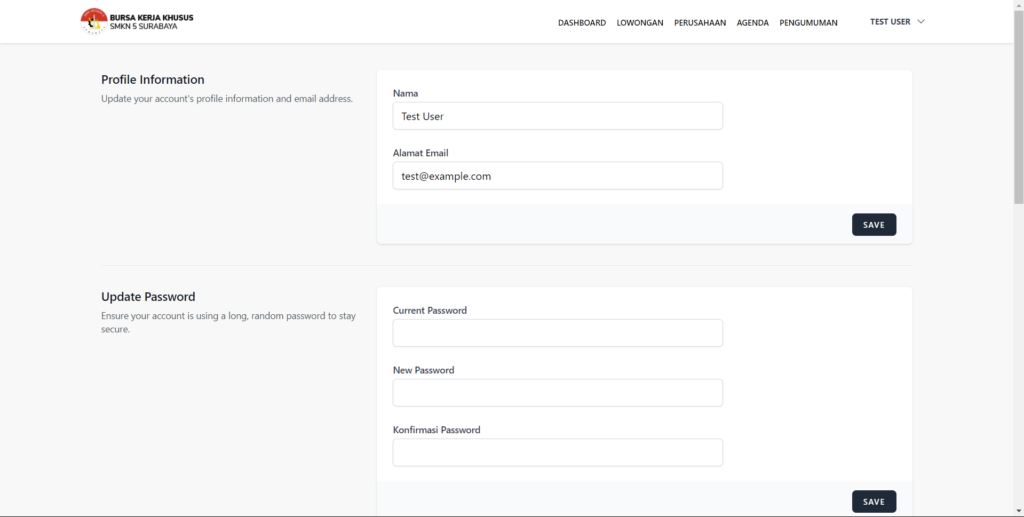Click the TEST USER account name

tap(890, 22)
